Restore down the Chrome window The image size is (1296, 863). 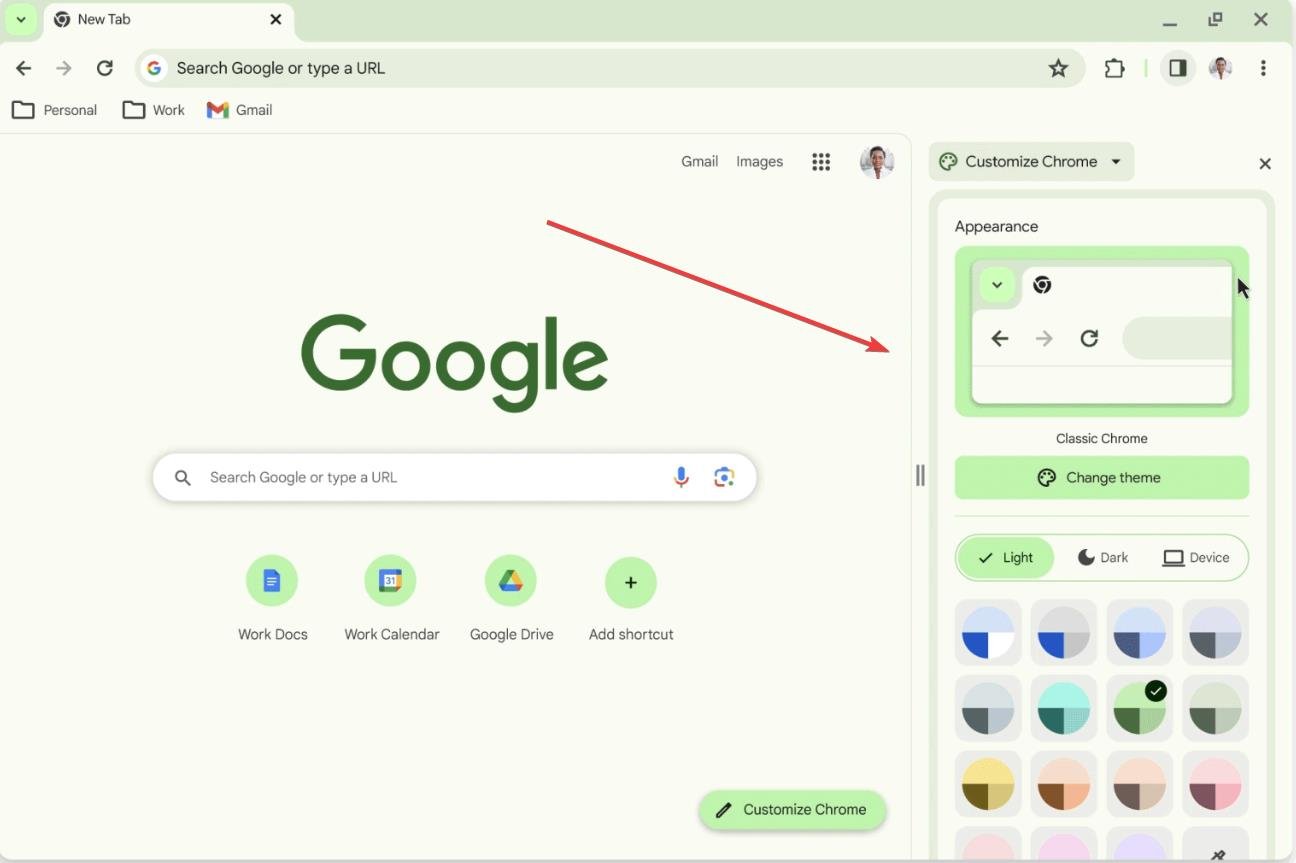pyautogui.click(x=1215, y=19)
